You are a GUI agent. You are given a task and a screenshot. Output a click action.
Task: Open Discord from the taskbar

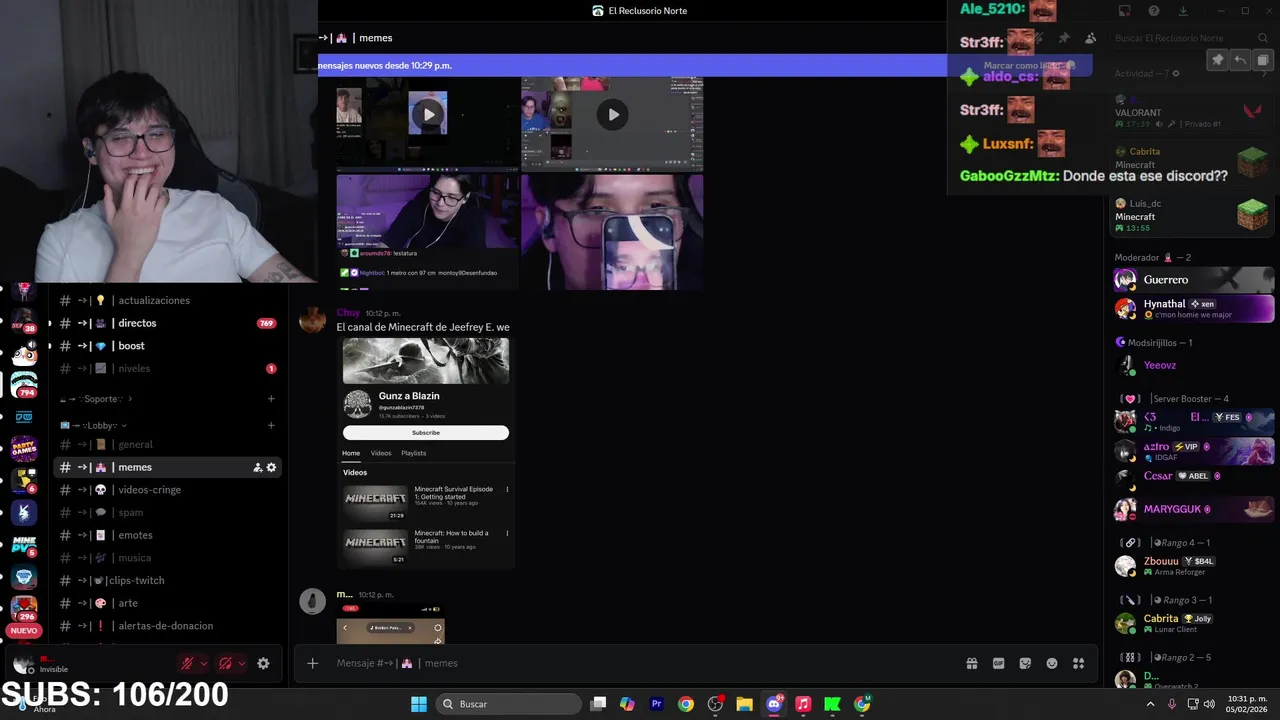coord(774,704)
